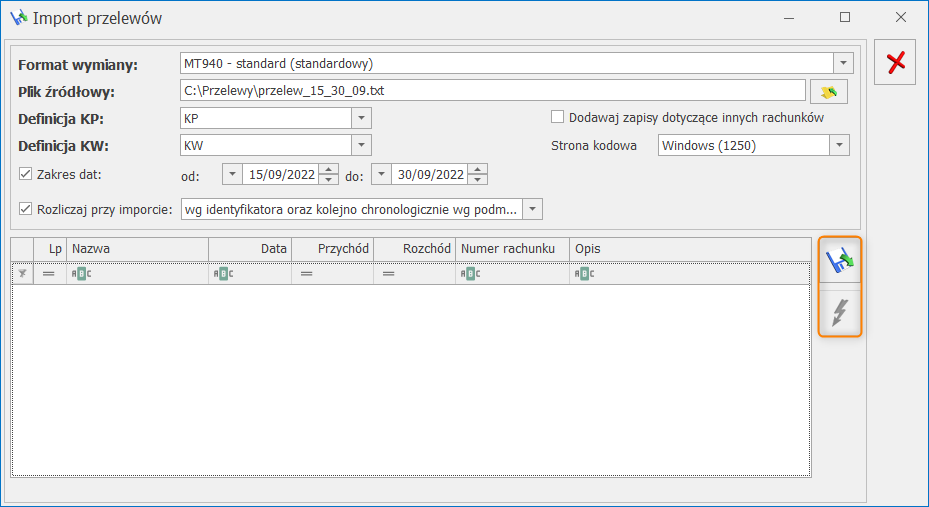
Task: Click the Przychód column equals filter icon
Action: [306, 274]
